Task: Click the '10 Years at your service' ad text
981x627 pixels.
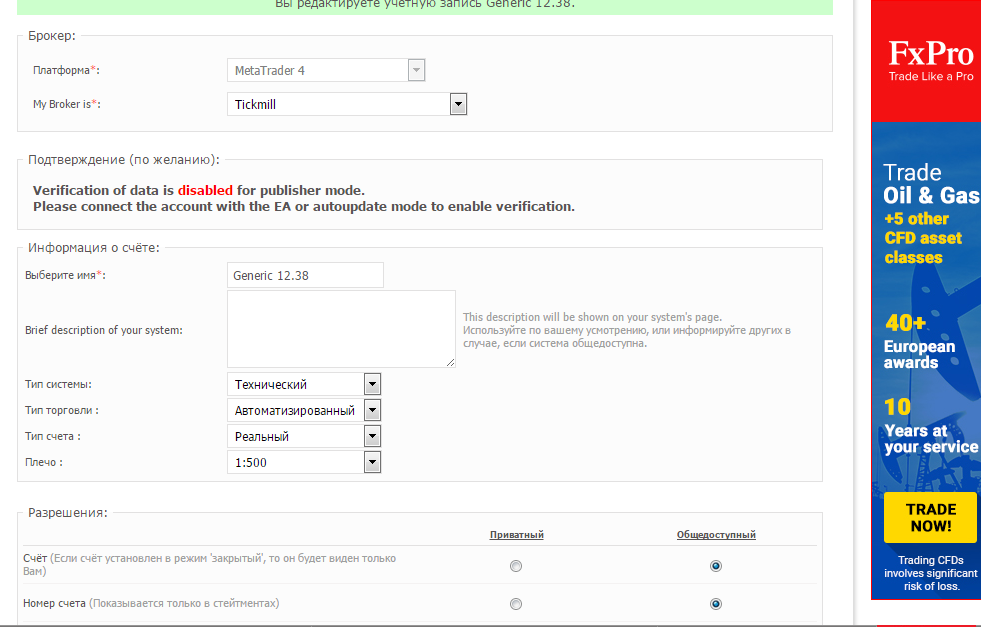Action: click(930, 426)
